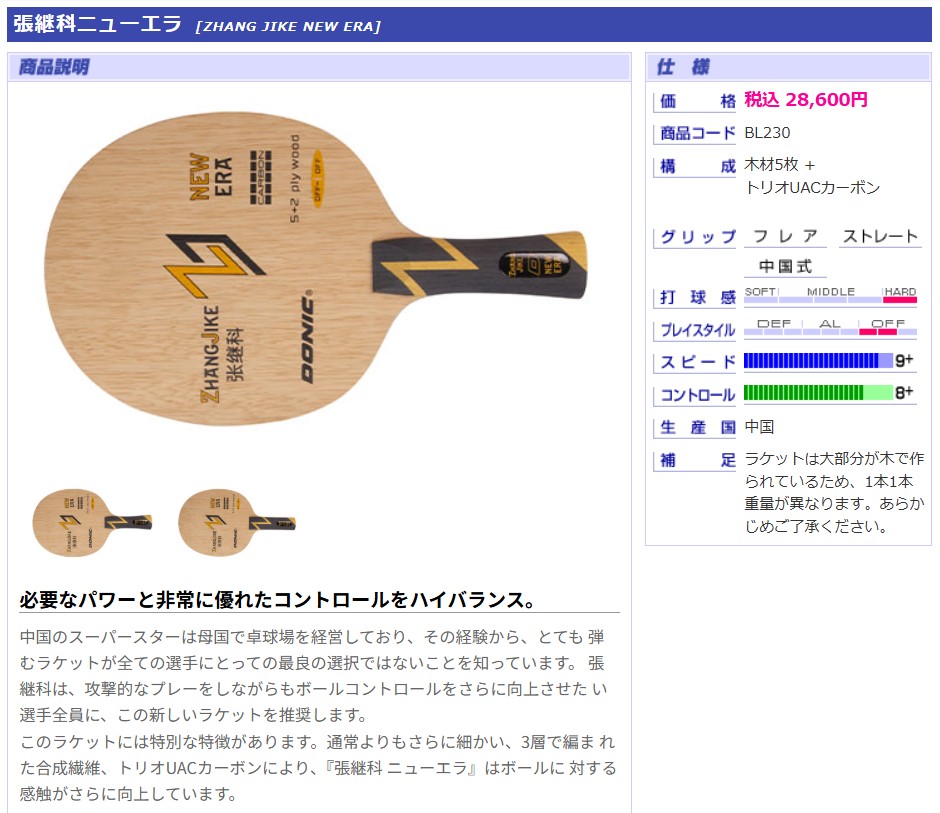Click the 張継科ニューエラ title banner
Viewport: 940px width, 813px height.
[x=469, y=25]
